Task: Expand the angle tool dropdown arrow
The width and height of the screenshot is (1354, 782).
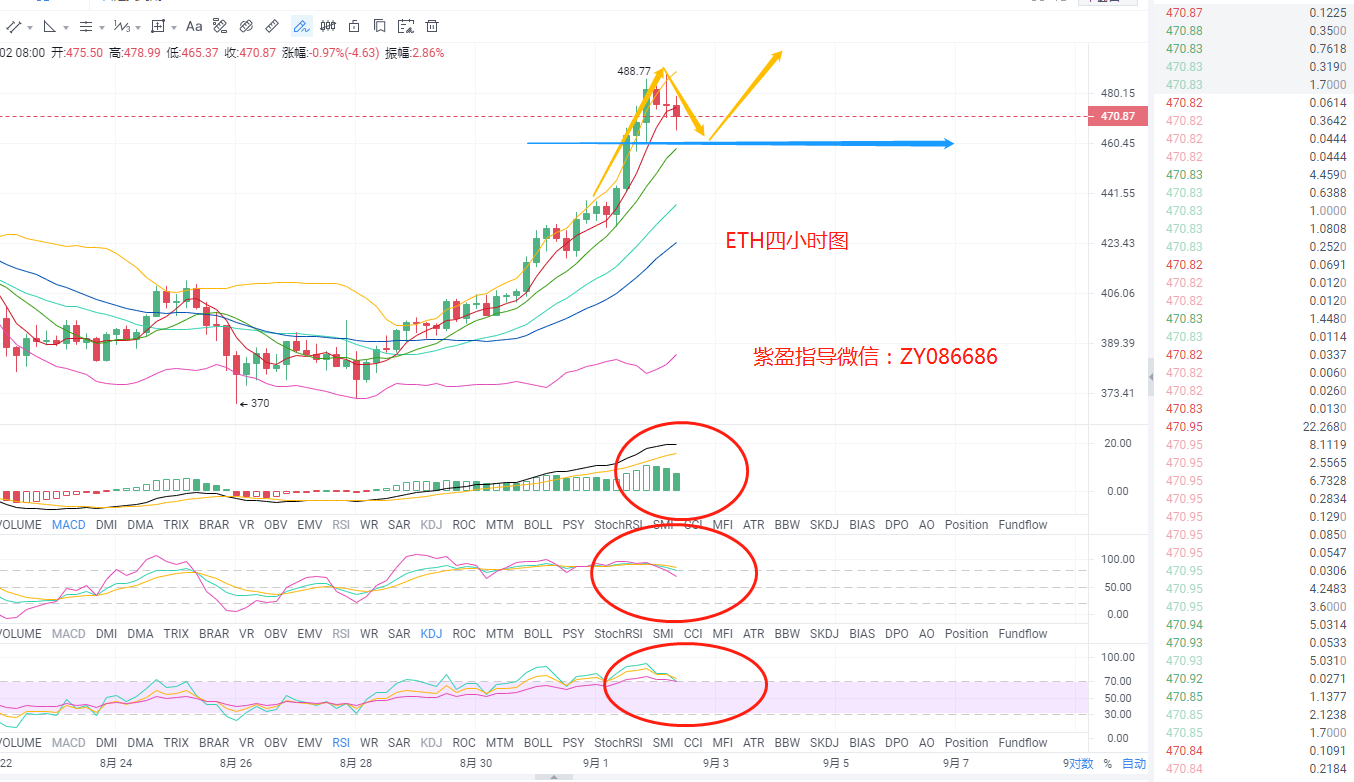Action: [66, 27]
